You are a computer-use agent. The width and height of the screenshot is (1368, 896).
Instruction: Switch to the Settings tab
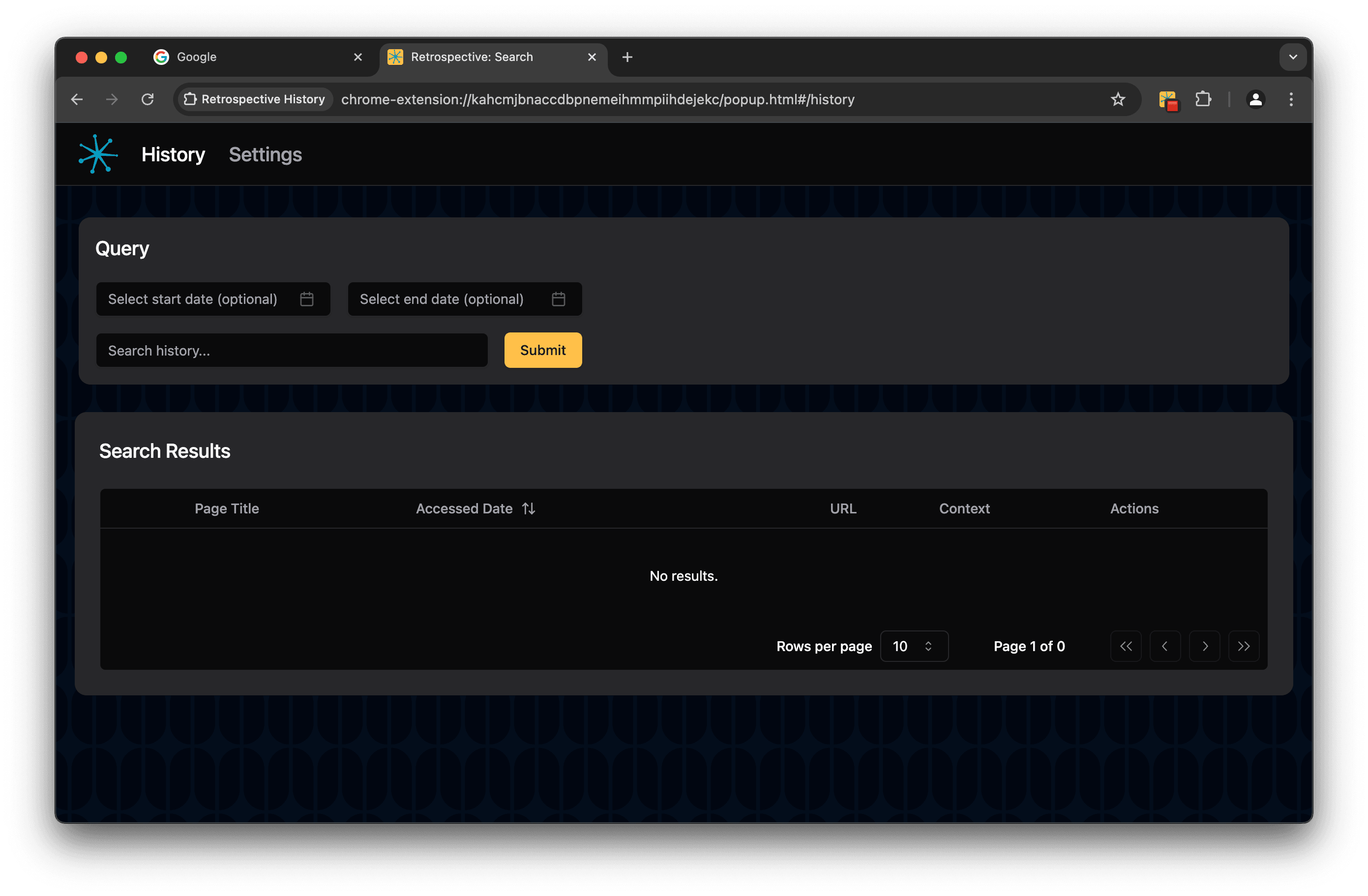point(266,154)
